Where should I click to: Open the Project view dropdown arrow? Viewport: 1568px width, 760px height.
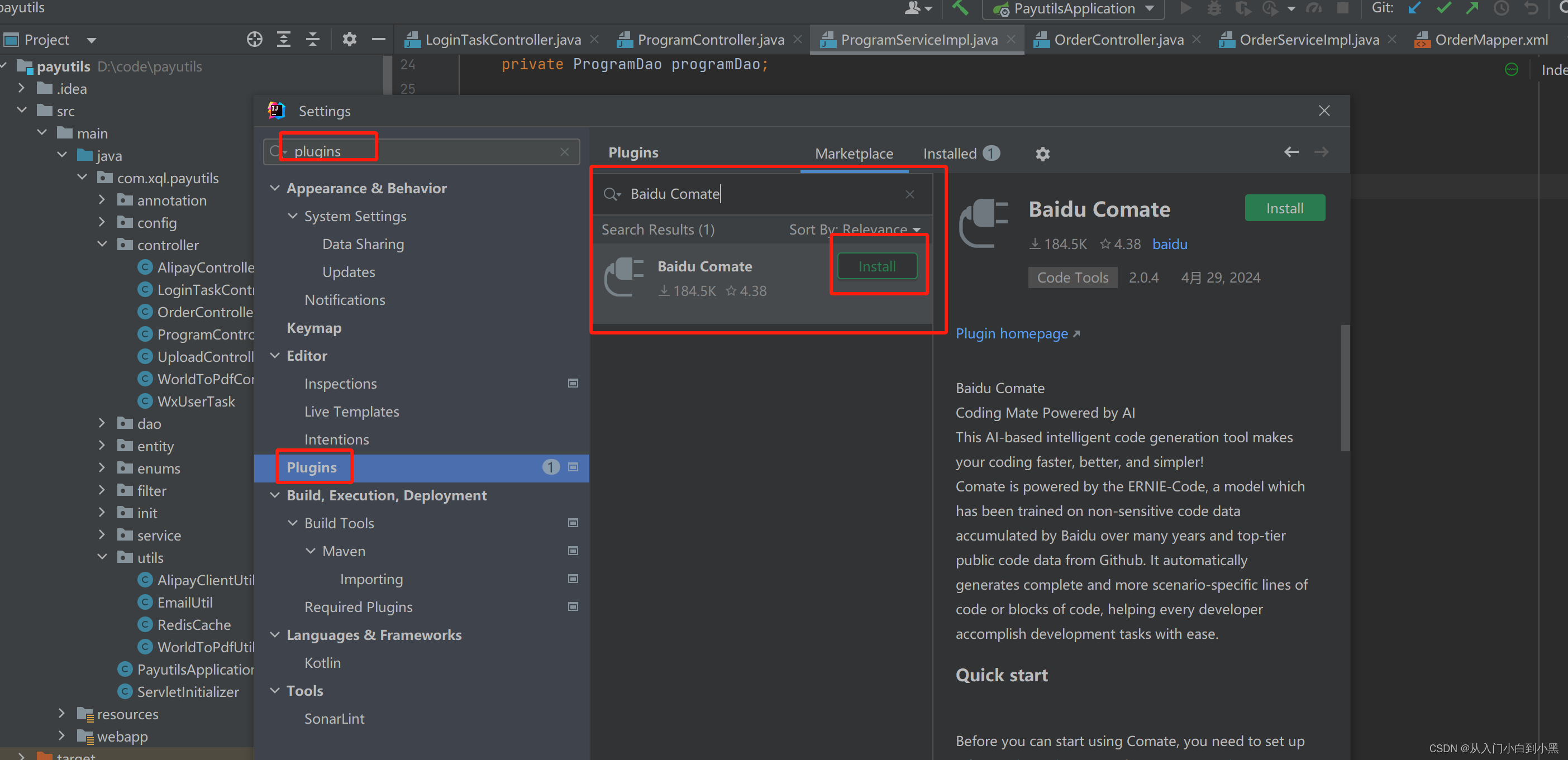(x=91, y=41)
